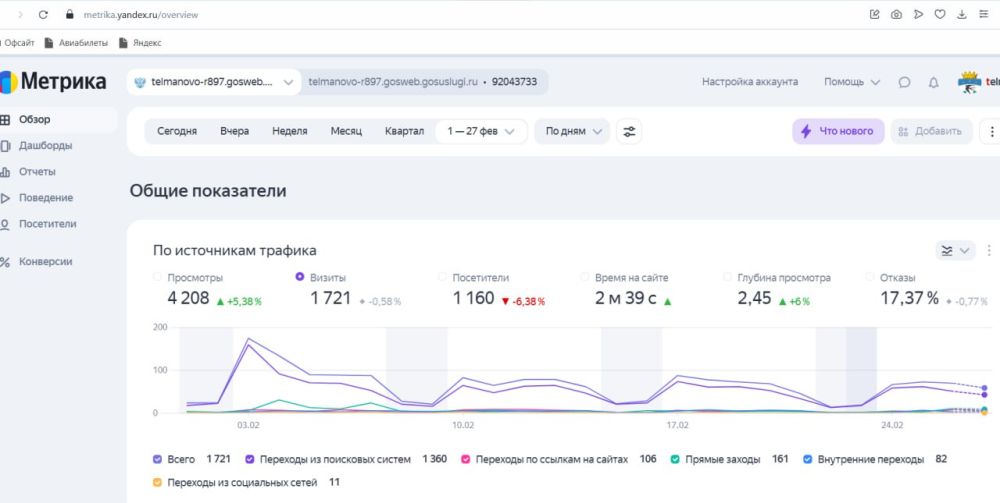Open the browser downloads icon
The width and height of the screenshot is (1000, 503).
(x=961, y=15)
